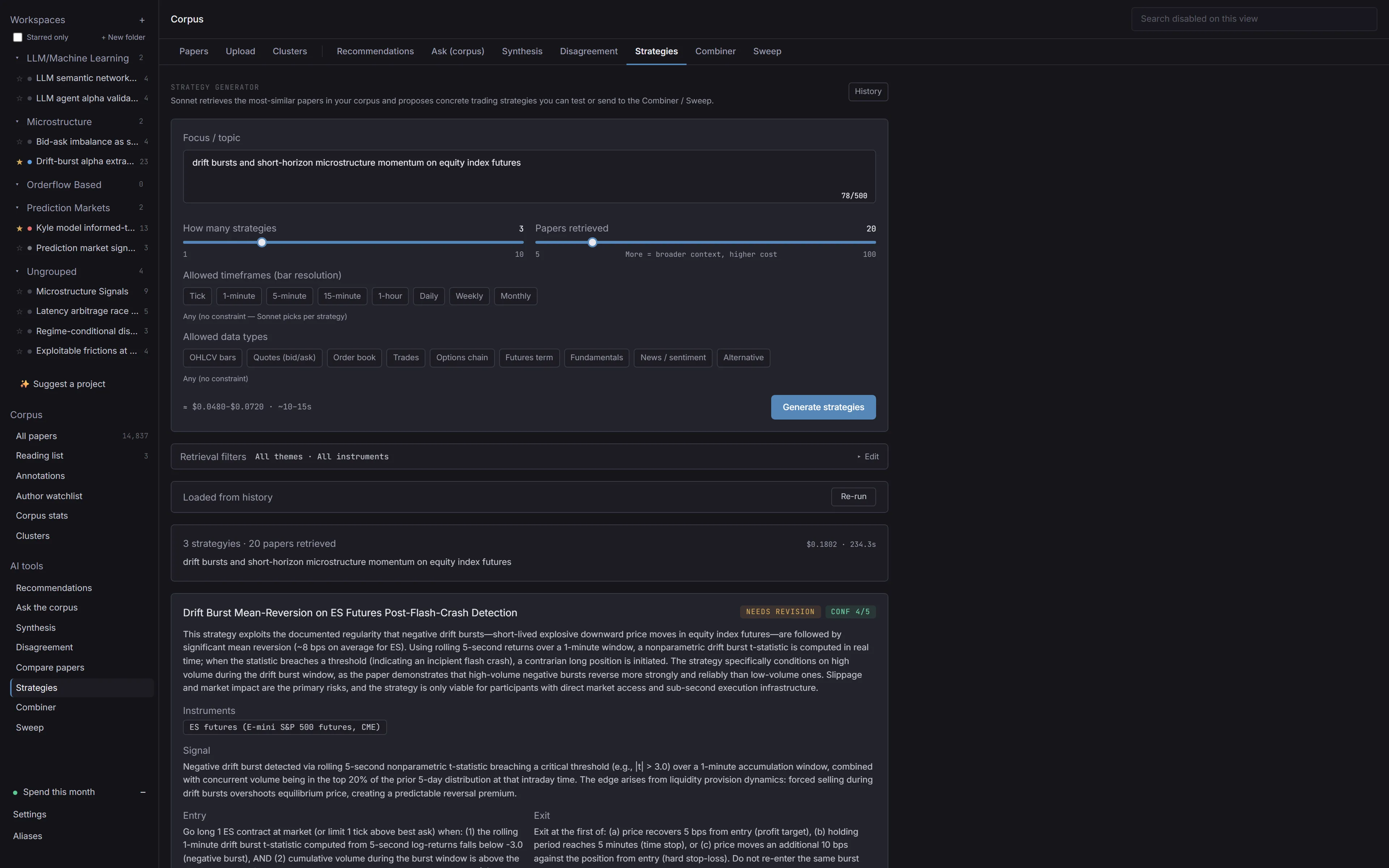Viewport: 1389px width, 868px height.
Task: Toggle the Daily timeframe chip
Action: [429, 296]
